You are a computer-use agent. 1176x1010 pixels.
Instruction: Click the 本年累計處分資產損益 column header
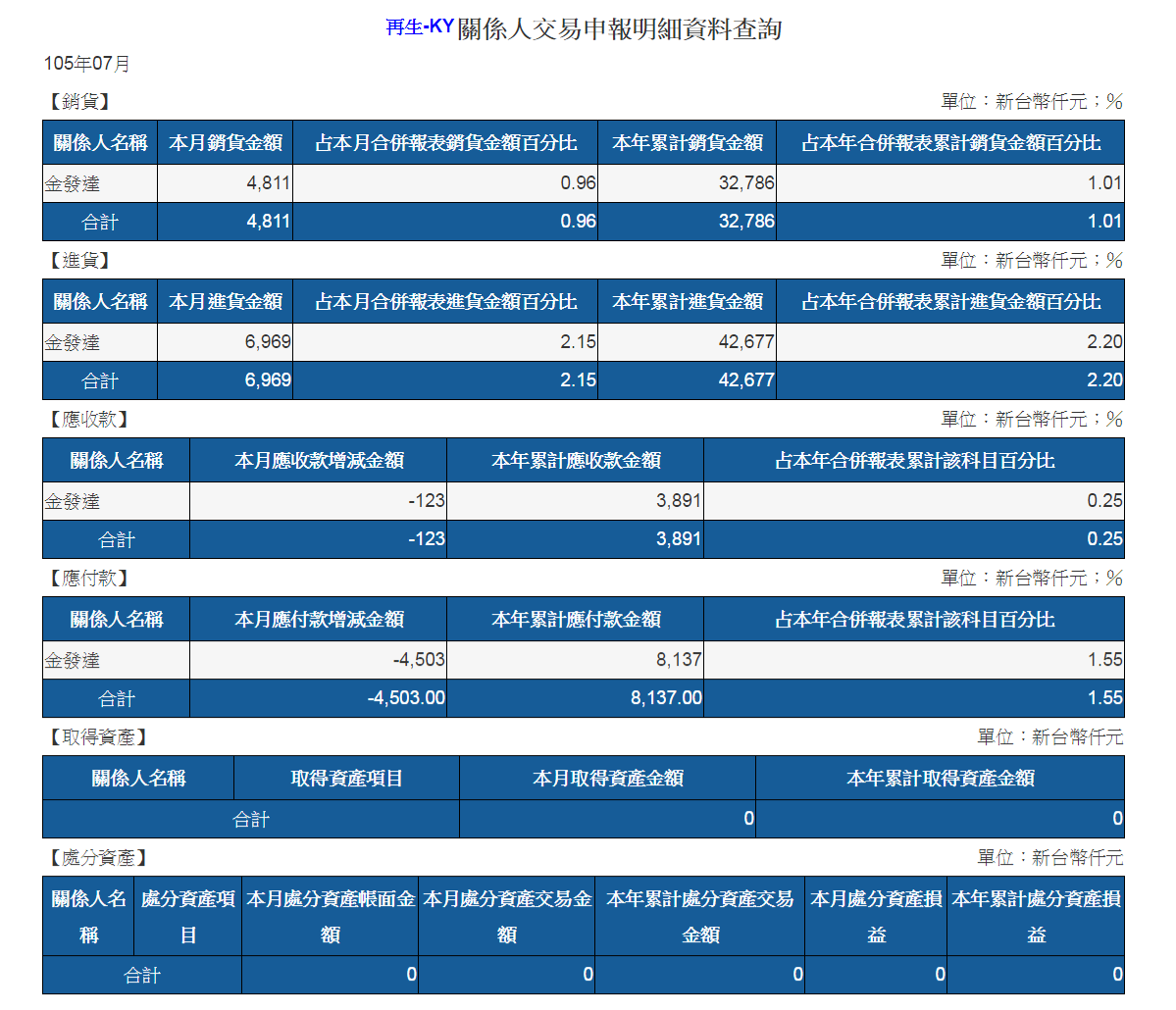click(x=1036, y=916)
